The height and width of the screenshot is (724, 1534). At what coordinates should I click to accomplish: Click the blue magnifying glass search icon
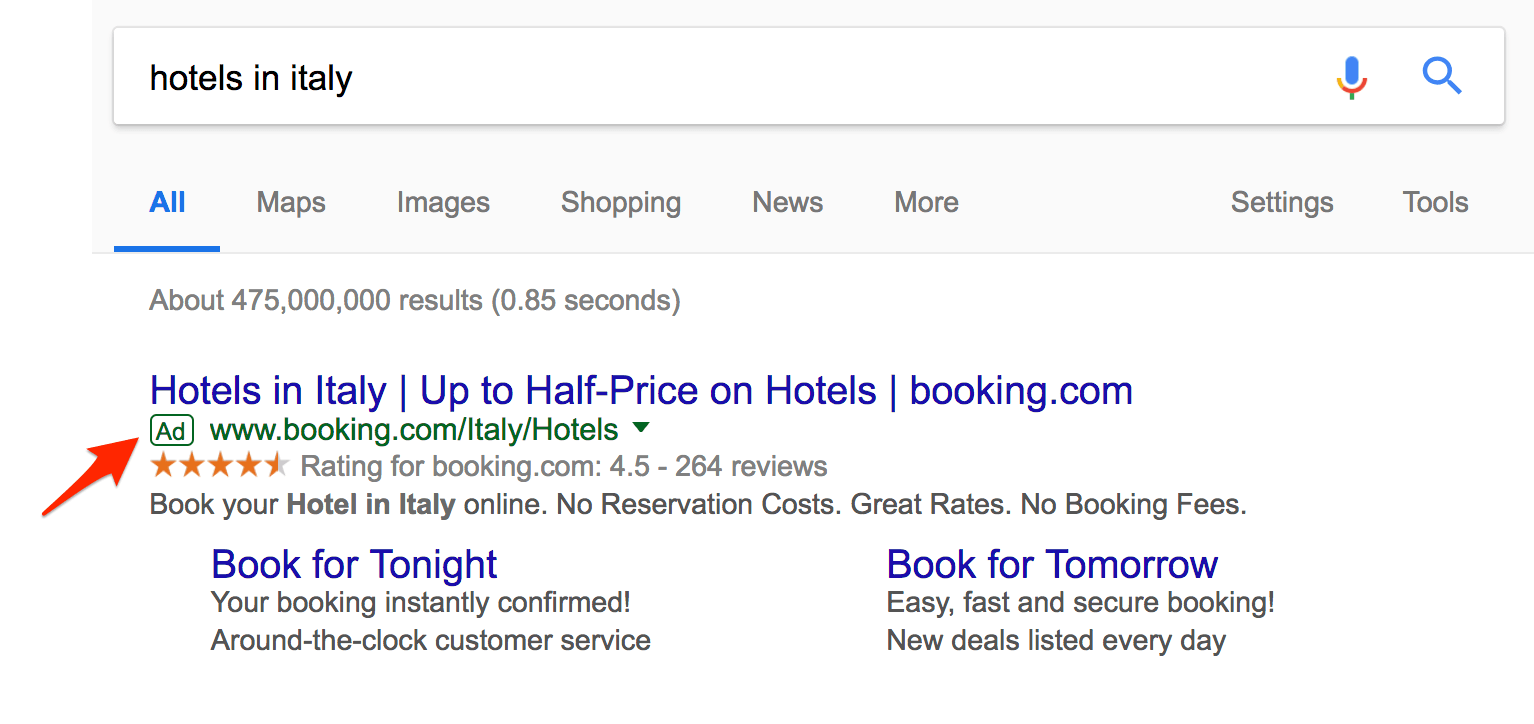click(x=1442, y=76)
